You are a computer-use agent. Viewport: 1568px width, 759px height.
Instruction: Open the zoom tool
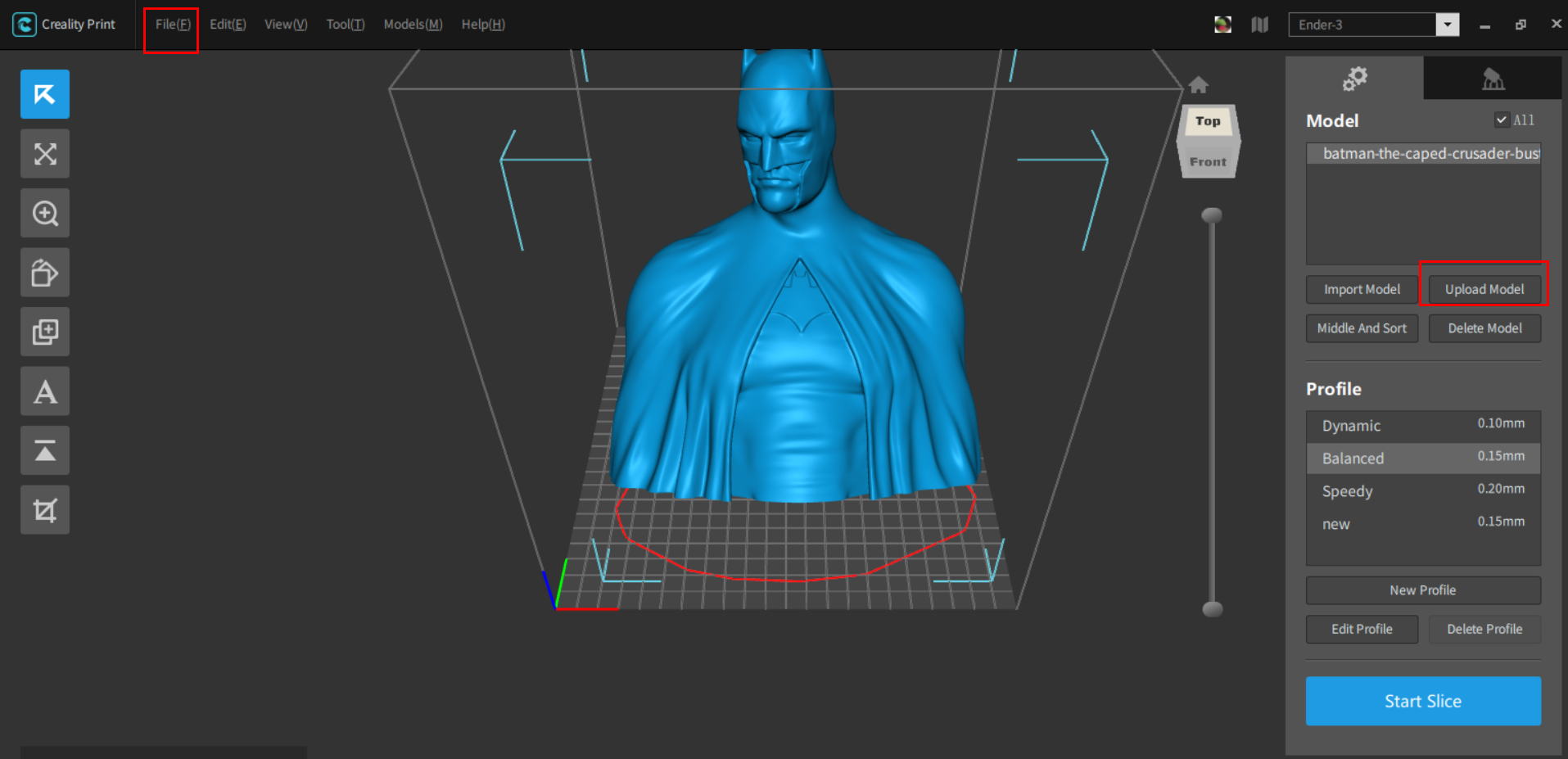click(44, 213)
